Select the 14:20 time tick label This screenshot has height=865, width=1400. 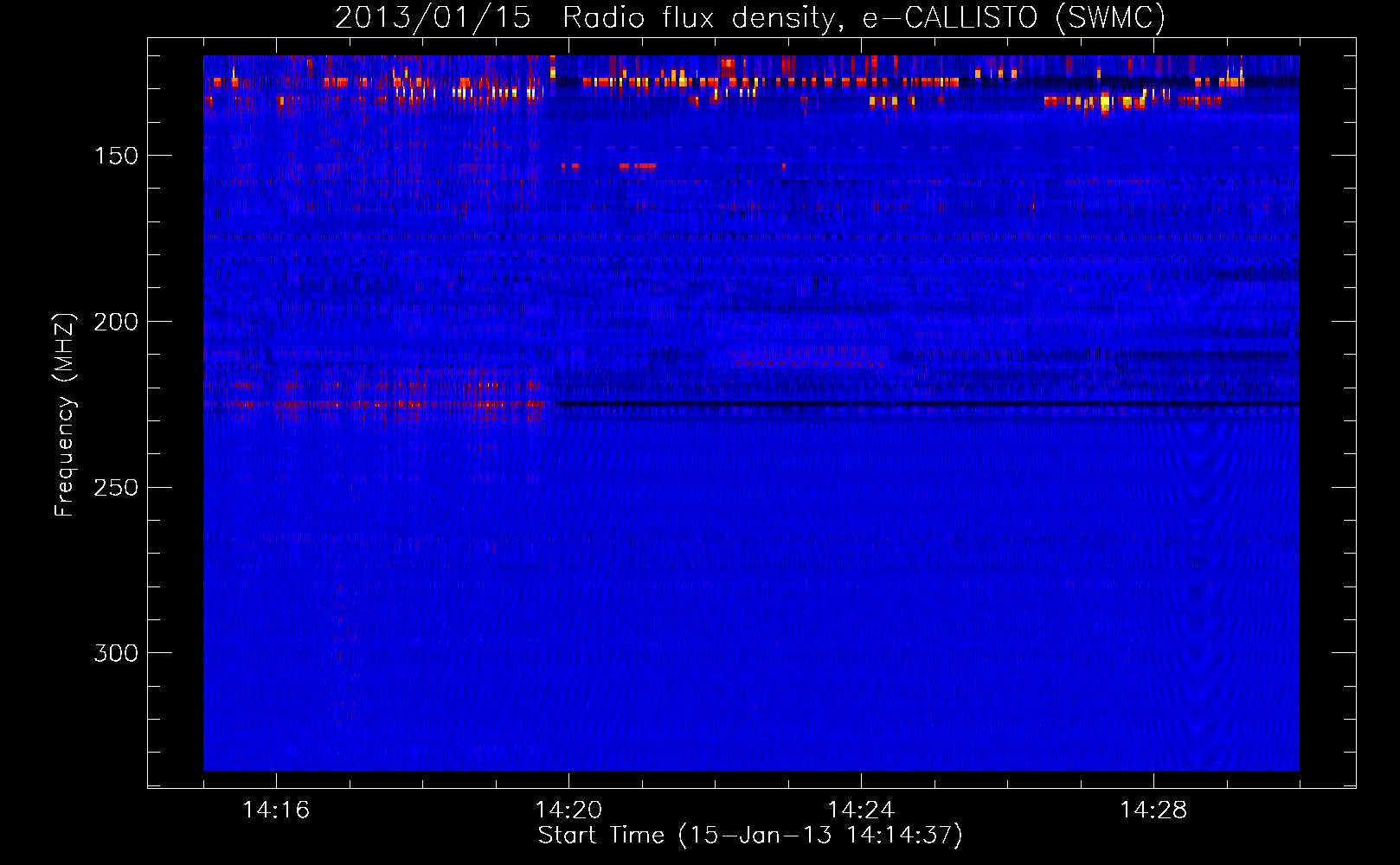pyautogui.click(x=568, y=811)
